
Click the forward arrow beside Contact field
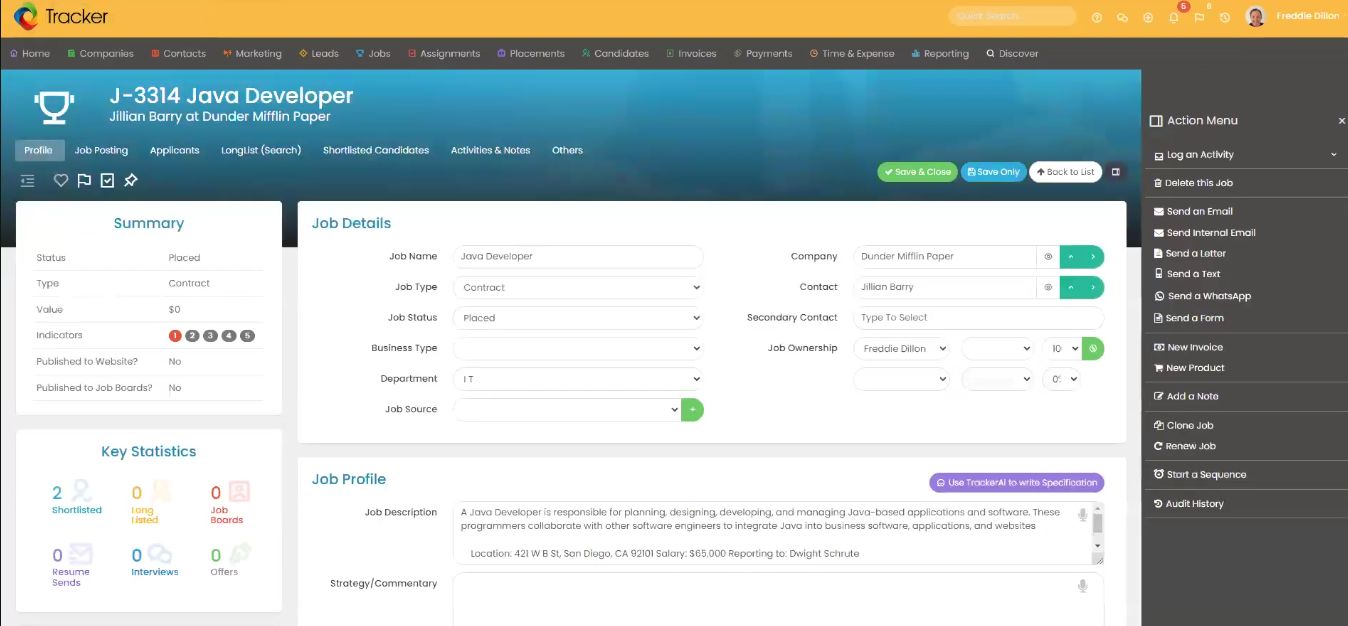pyautogui.click(x=1093, y=287)
